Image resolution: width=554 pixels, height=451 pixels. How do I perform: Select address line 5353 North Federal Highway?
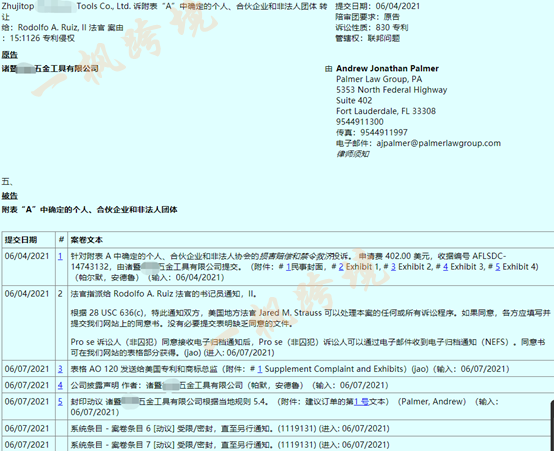(x=391, y=90)
